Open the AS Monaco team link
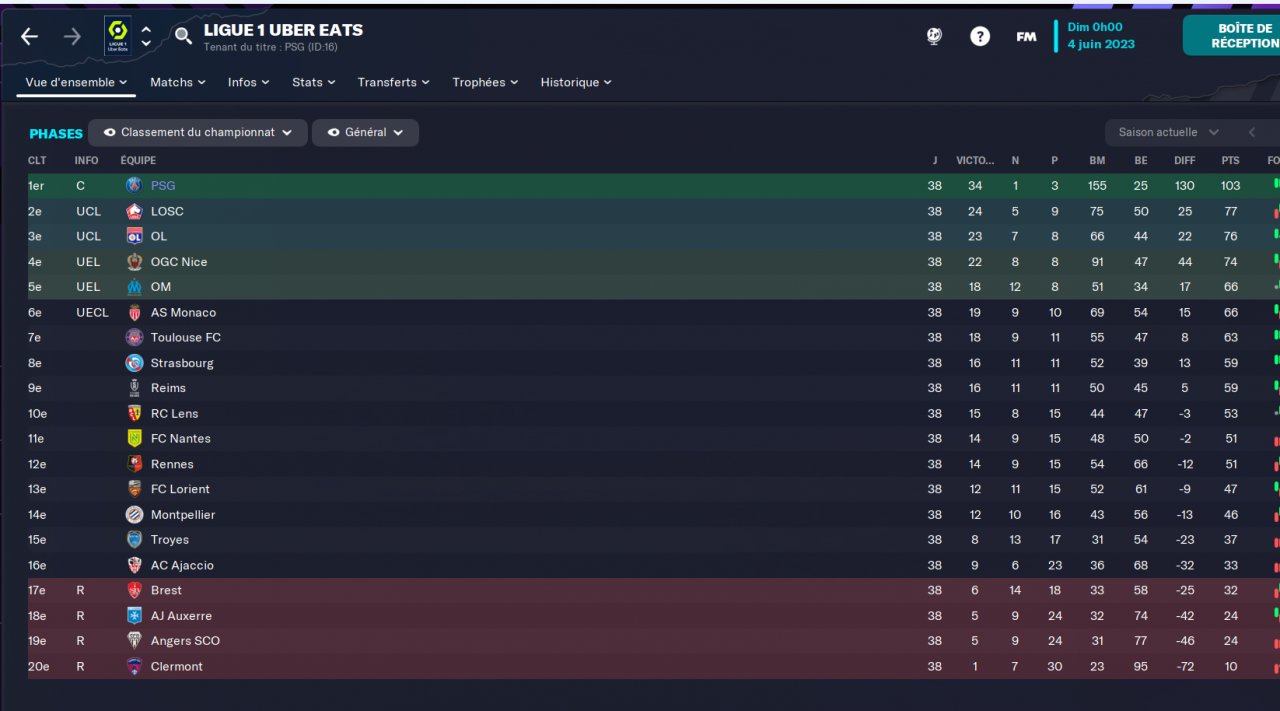1280x711 pixels. click(x=183, y=313)
